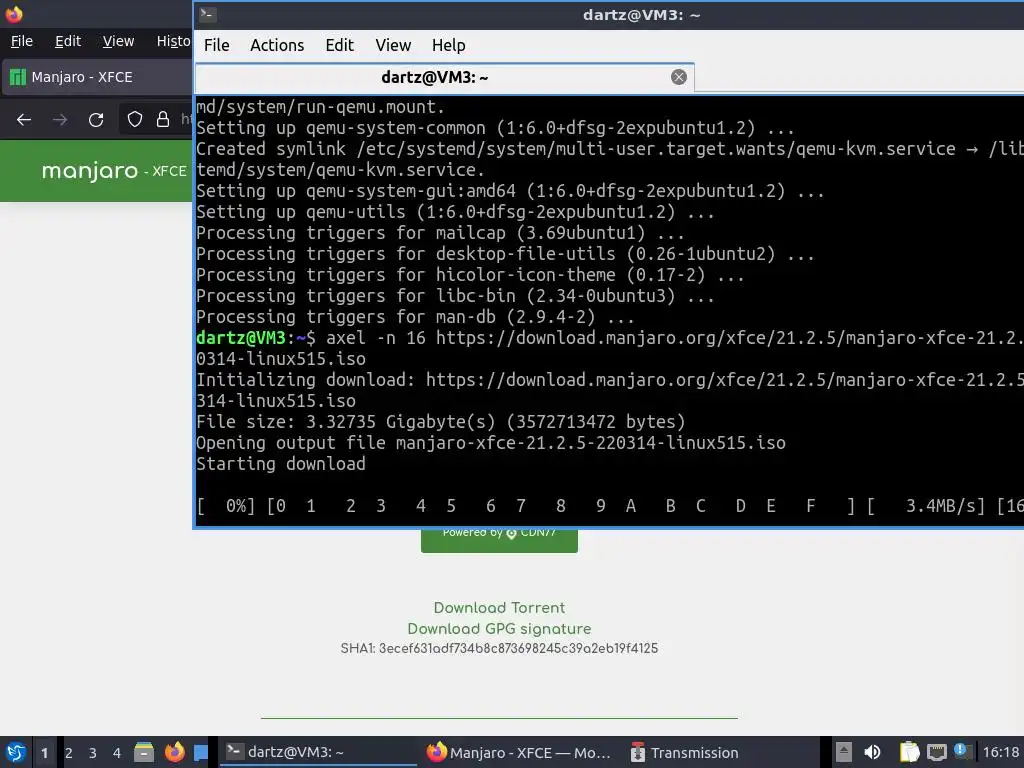Select the Manjaro - XFCE browser tab

pyautogui.click(x=98, y=77)
